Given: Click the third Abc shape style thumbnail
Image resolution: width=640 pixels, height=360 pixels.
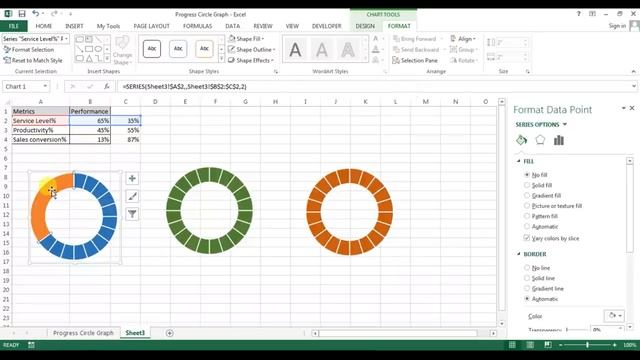Looking at the screenshot, I should [x=204, y=49].
